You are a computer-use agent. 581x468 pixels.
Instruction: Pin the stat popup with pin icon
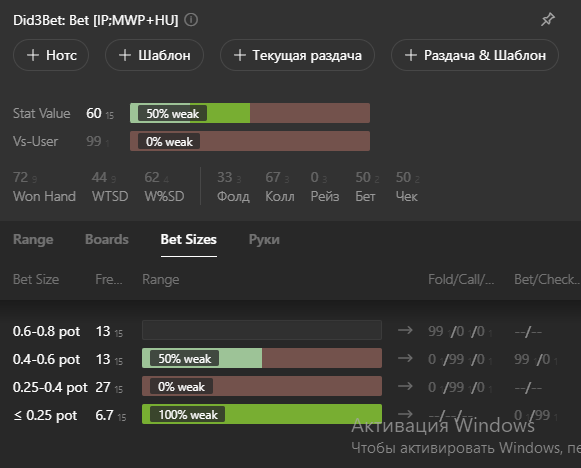click(x=547, y=20)
